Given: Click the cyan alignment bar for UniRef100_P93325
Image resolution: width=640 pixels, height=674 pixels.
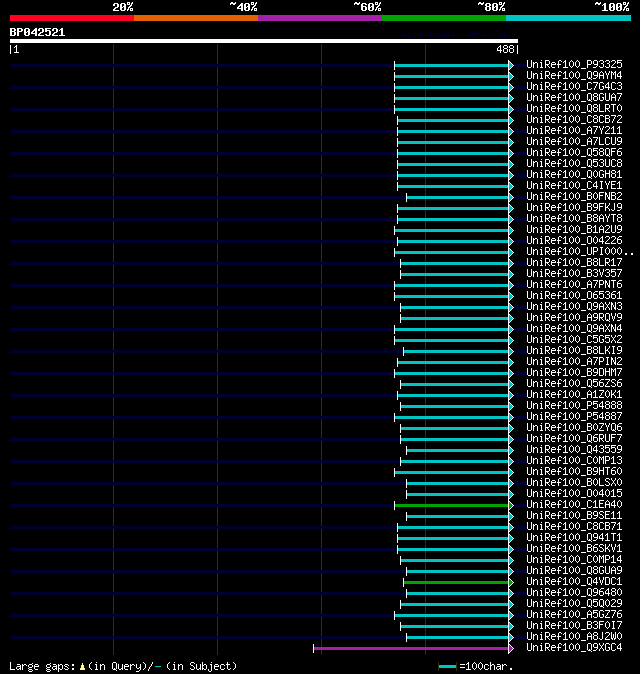Looking at the screenshot, I should coord(452,65).
